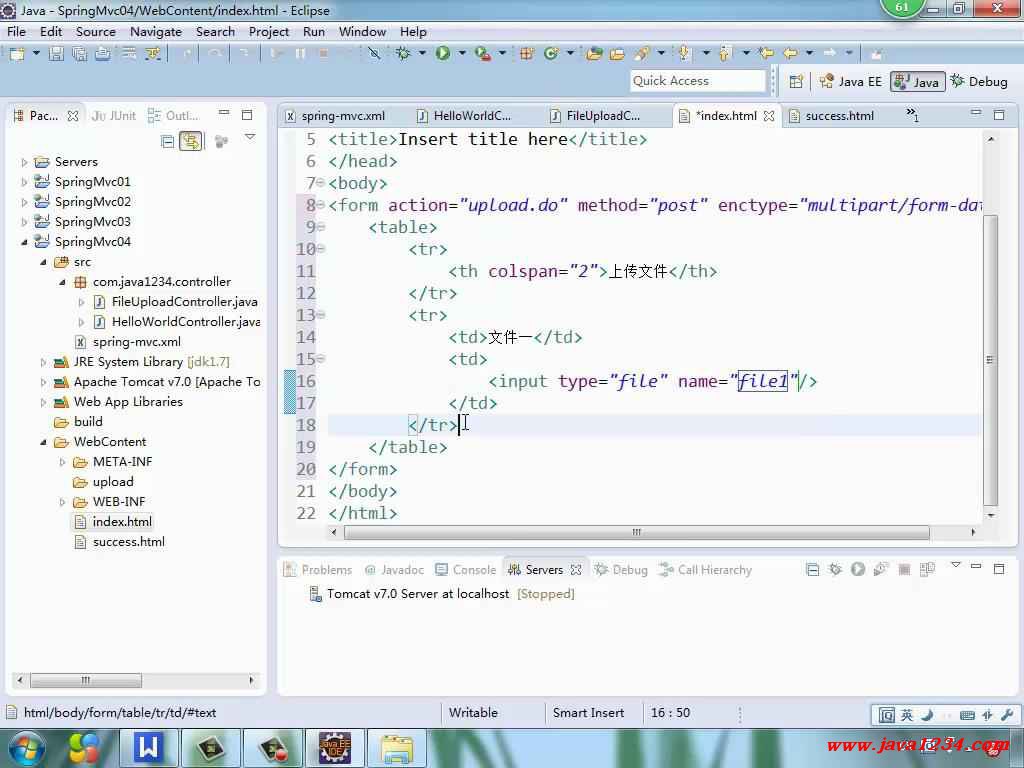Viewport: 1024px width, 768px height.
Task: Click the New Java Package icon
Action: (x=526, y=54)
